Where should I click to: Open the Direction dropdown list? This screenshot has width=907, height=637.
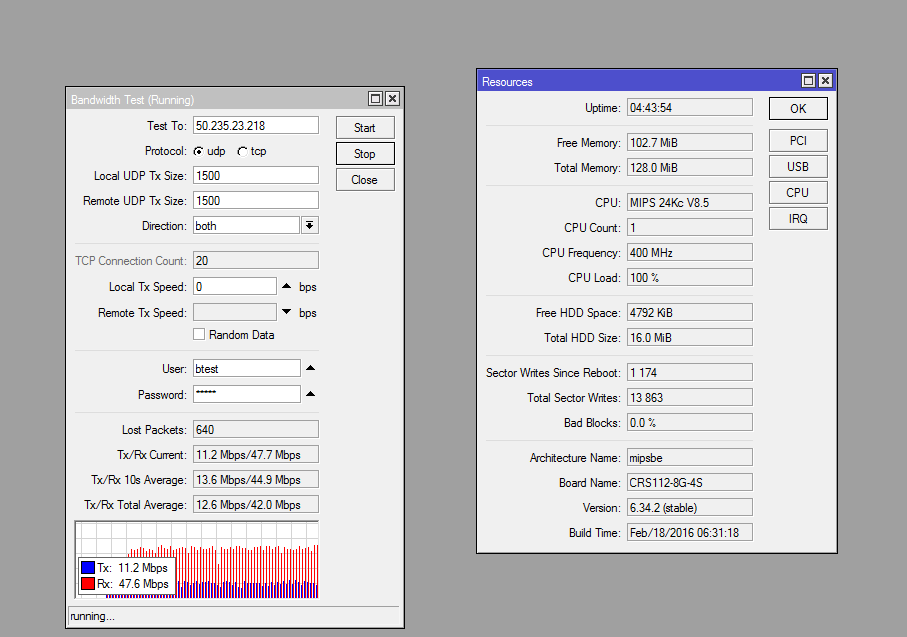(x=310, y=226)
